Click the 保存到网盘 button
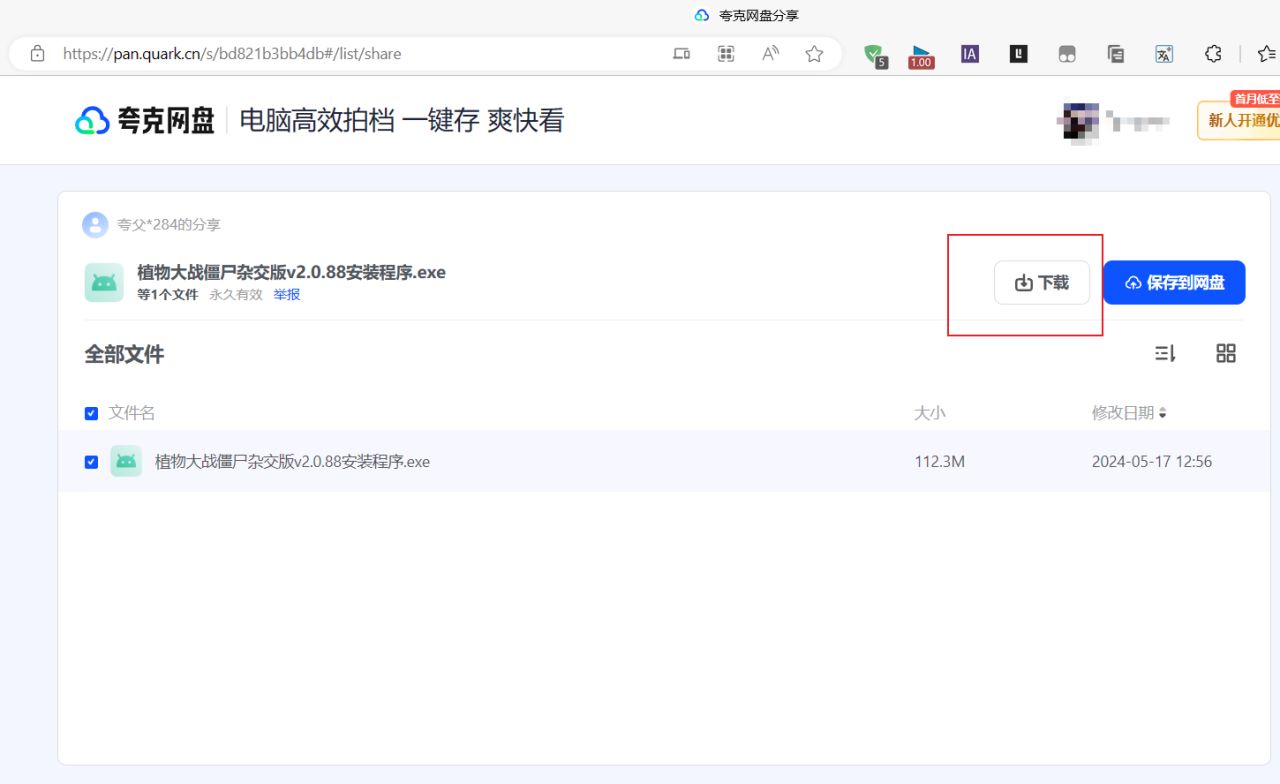 1174,283
